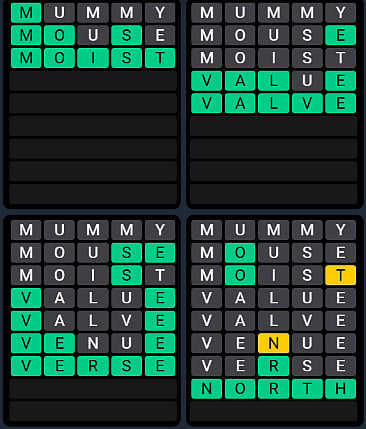Select green R in VERSE row with gray V

(x=273, y=366)
